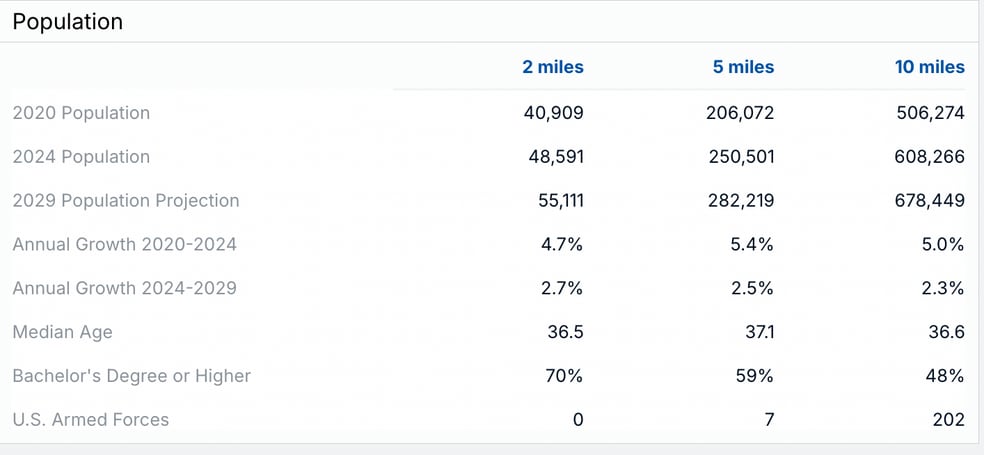Select the 5.4% annual growth value
The height and width of the screenshot is (455, 984).
(x=752, y=244)
